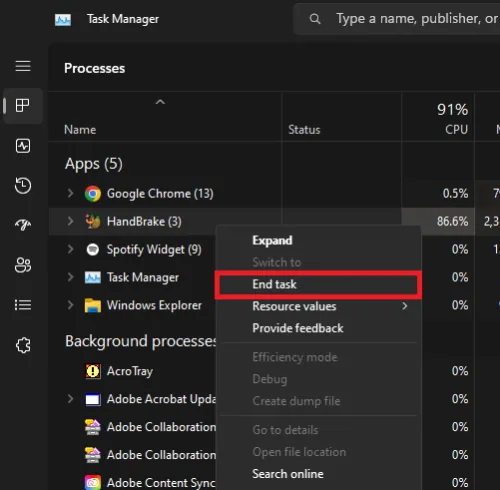500x490 pixels.
Task: Click the Background processes group heading
Action: click(x=141, y=341)
